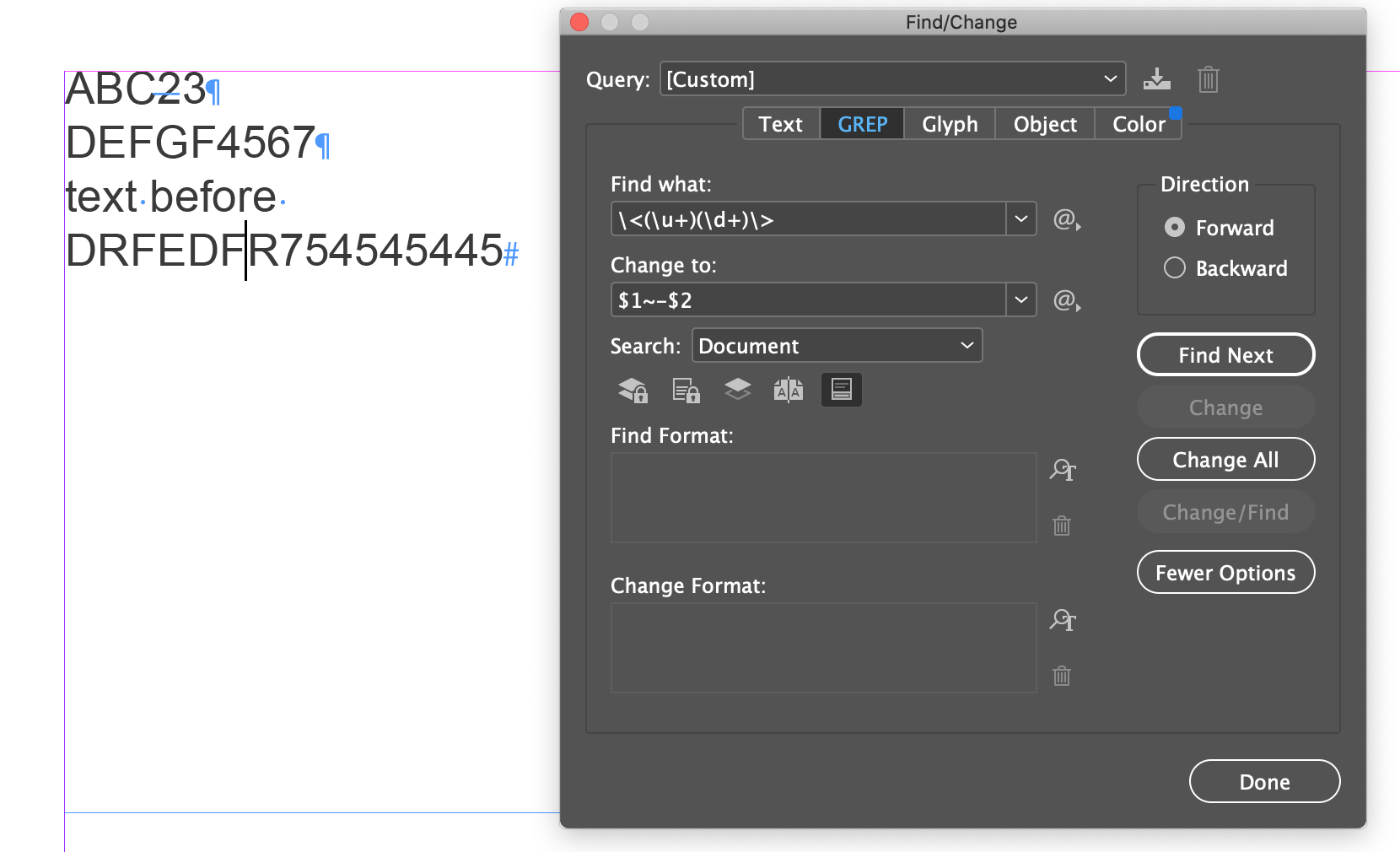Switch to the Text tab

click(779, 123)
